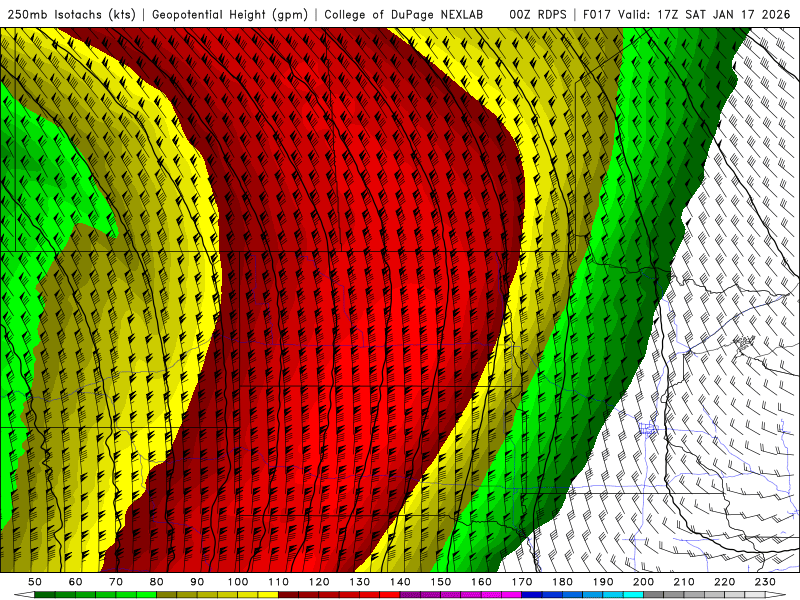
Task: Select the dark gray swatch starting at 200
Action: coord(654,595)
